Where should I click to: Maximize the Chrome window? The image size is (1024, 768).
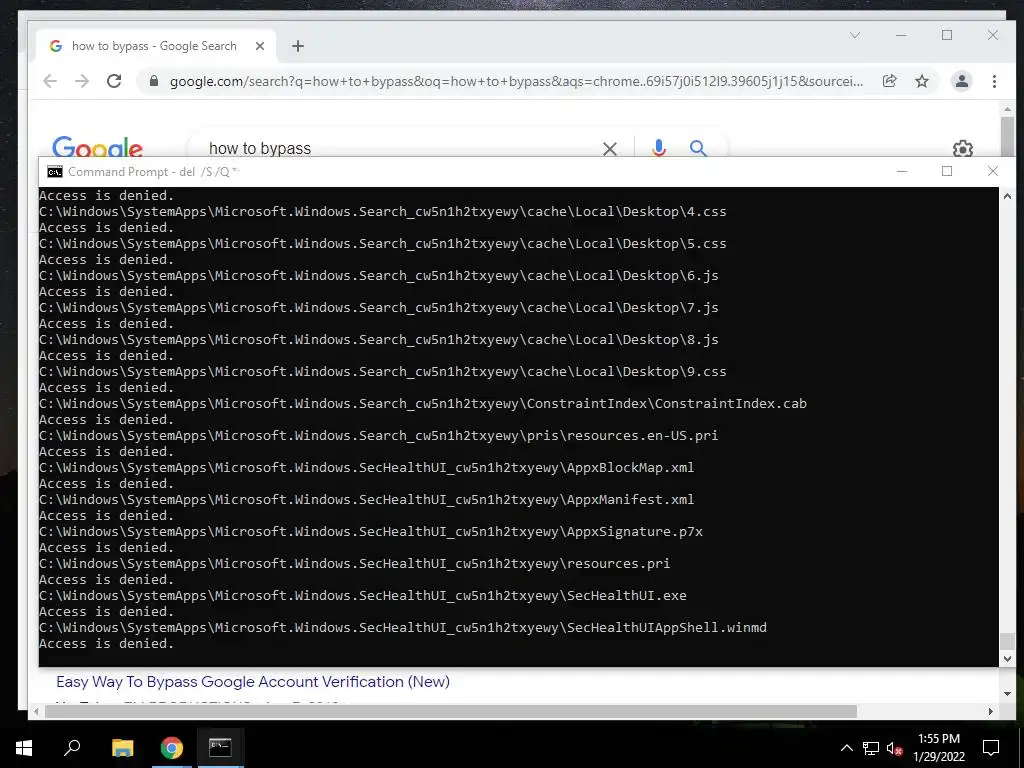[x=947, y=35]
